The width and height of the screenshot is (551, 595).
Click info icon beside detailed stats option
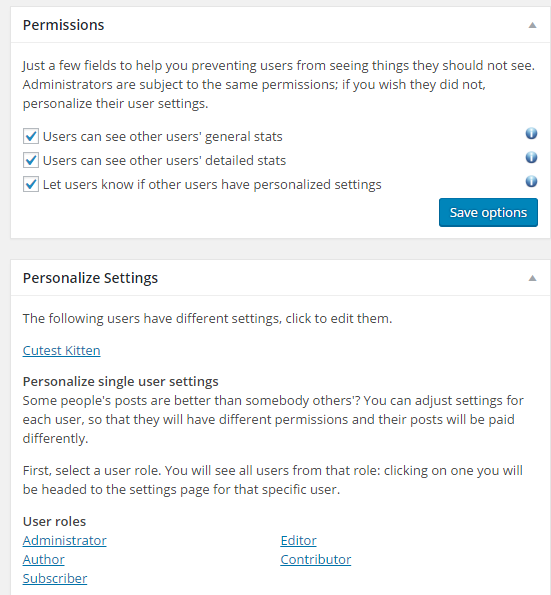tap(531, 157)
